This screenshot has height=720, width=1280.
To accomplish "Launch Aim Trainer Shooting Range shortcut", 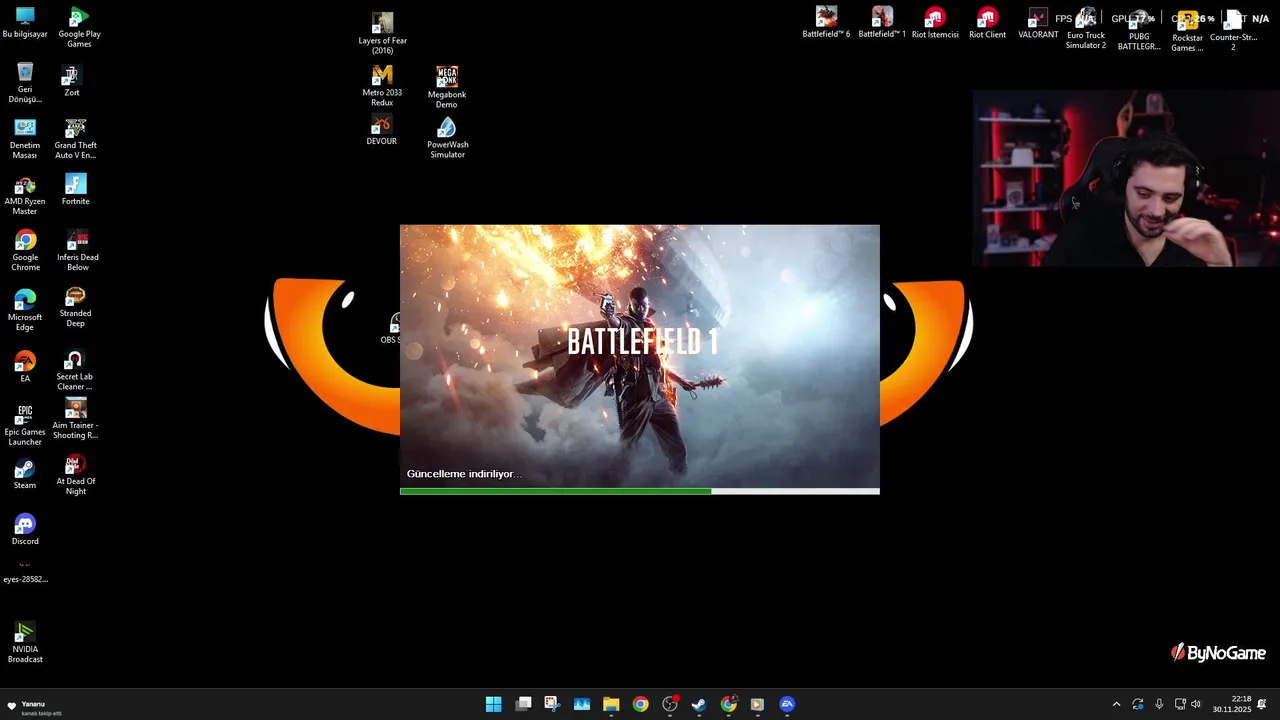I will [75, 419].
